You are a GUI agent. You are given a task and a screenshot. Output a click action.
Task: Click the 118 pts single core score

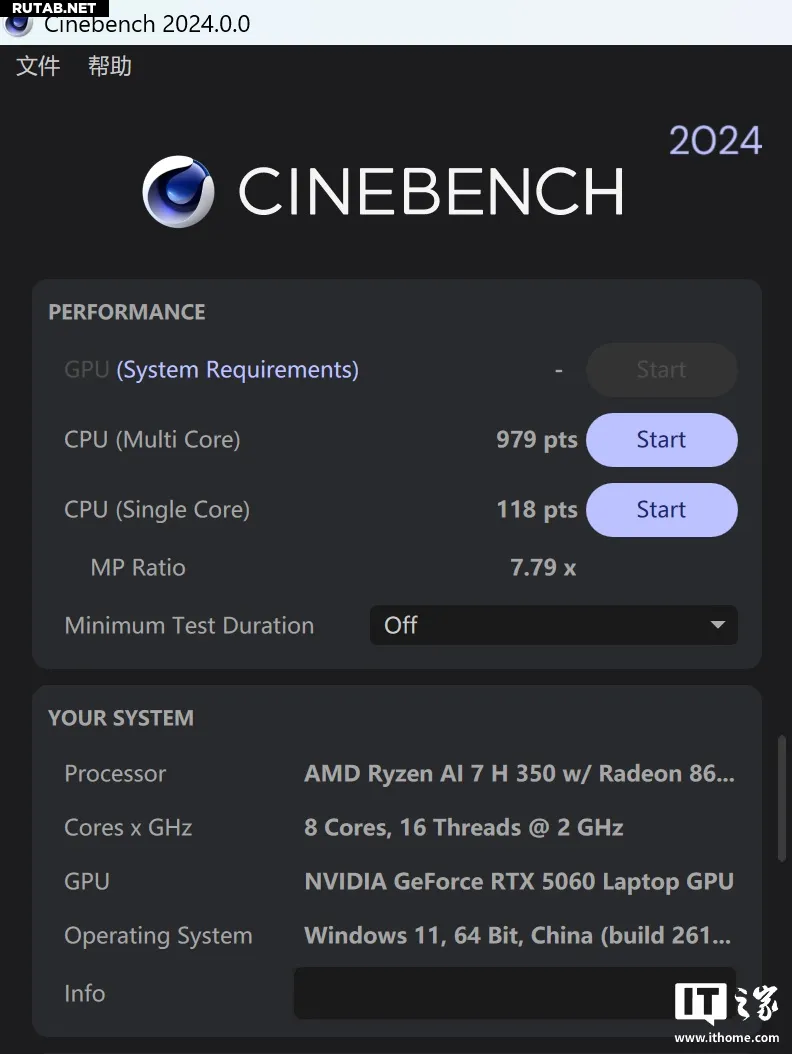(537, 510)
